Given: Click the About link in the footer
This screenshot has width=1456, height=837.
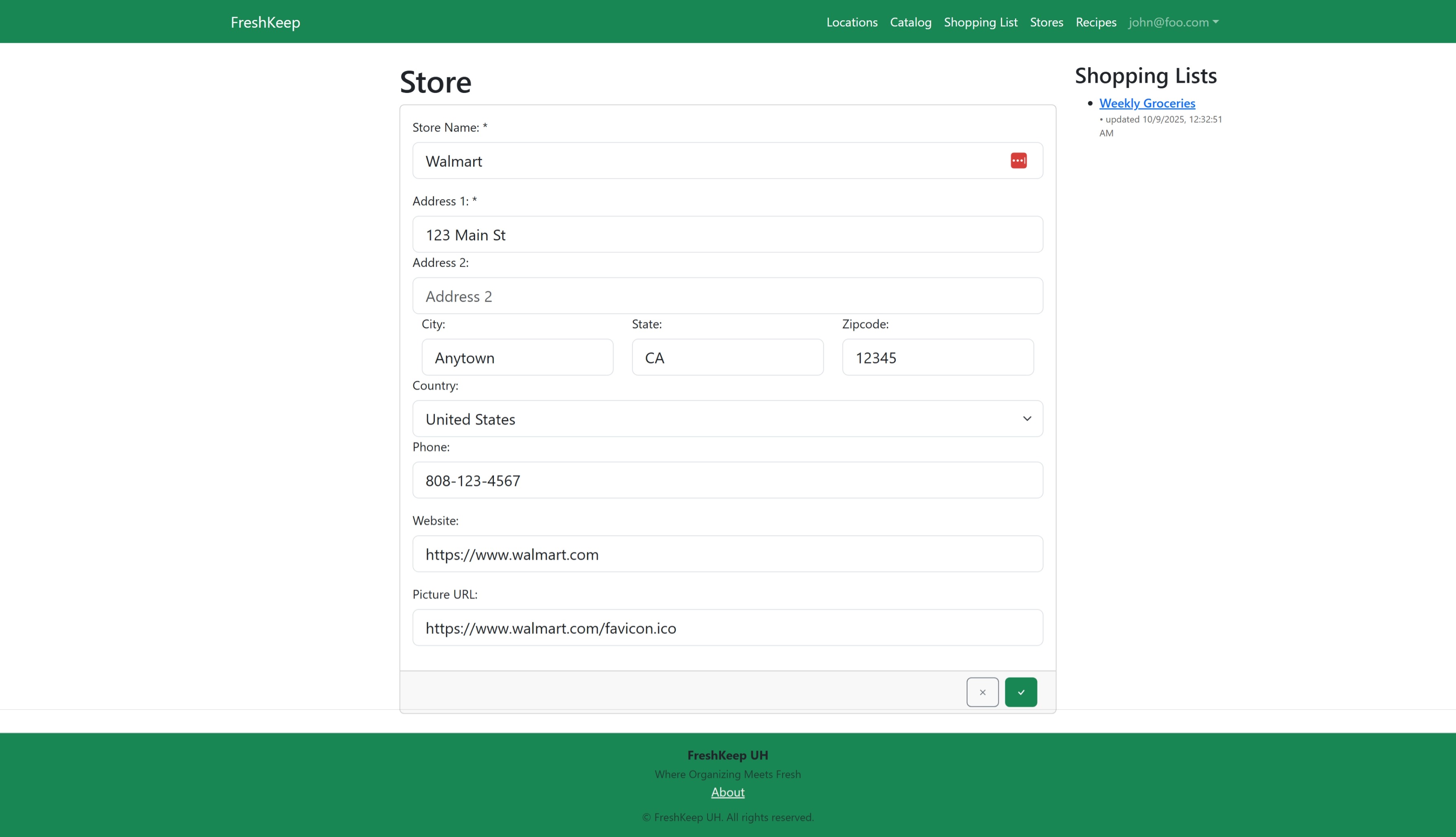Looking at the screenshot, I should pos(728,792).
